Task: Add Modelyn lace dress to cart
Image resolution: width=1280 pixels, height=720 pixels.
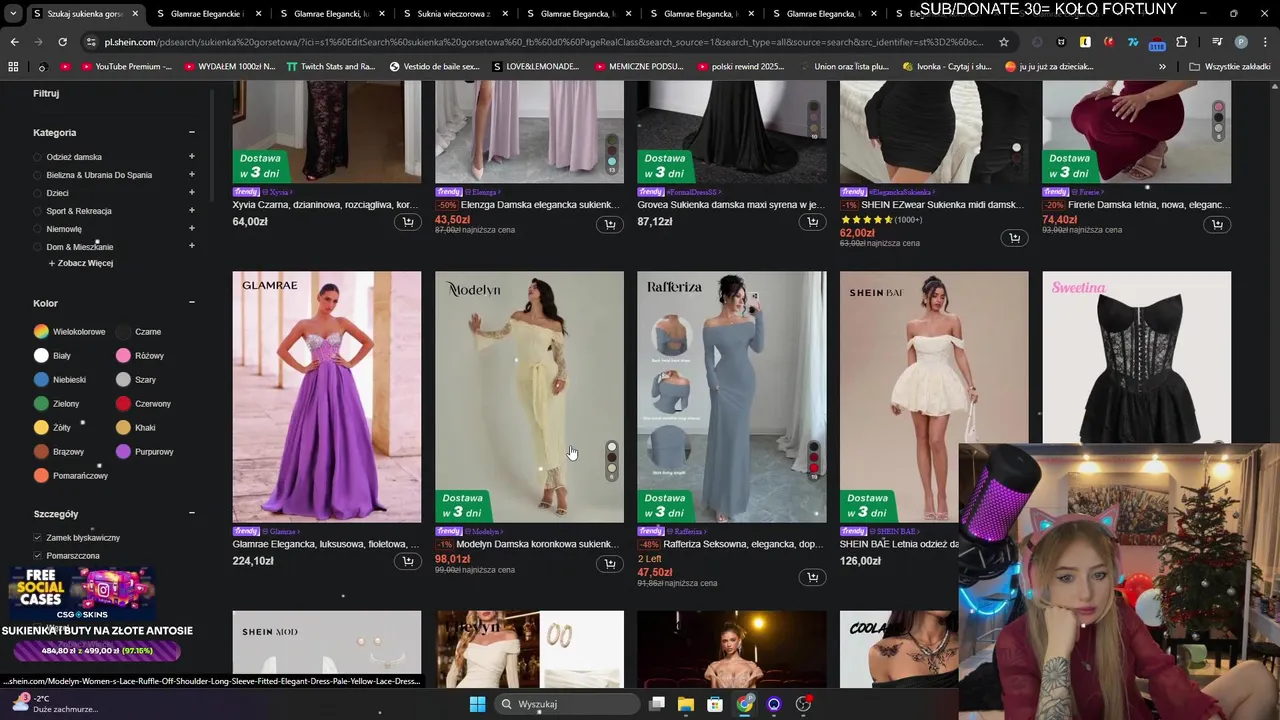Action: 610,564
